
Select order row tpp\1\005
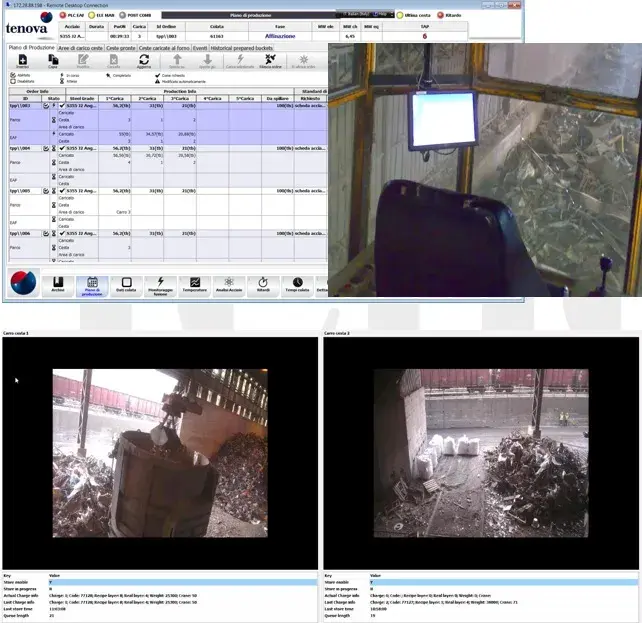(168, 191)
